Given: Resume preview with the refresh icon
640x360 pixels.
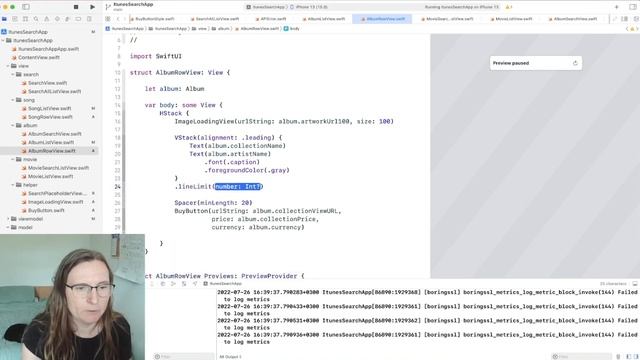Looking at the screenshot, I should [575, 63].
